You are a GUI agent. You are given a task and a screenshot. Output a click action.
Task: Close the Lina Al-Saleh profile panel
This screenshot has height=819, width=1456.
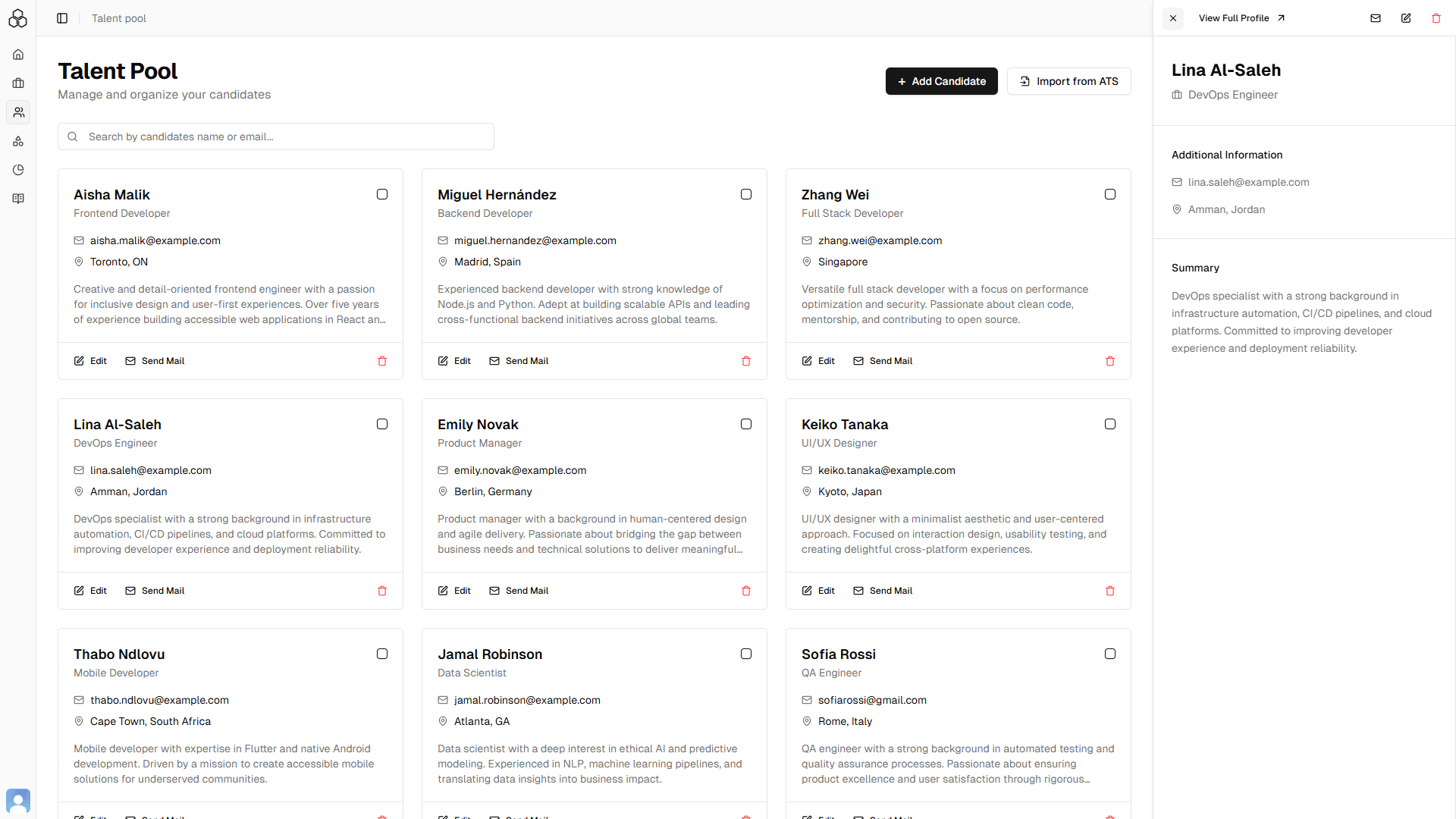(1173, 18)
